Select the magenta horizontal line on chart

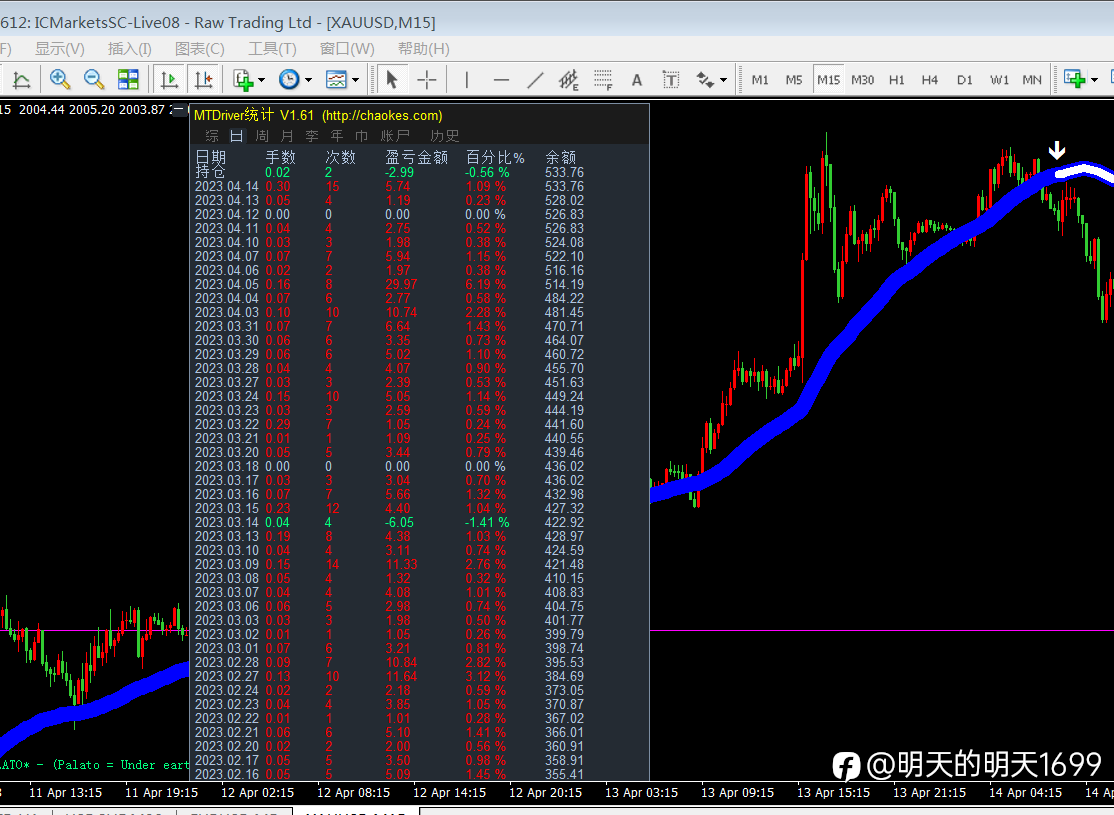881,630
